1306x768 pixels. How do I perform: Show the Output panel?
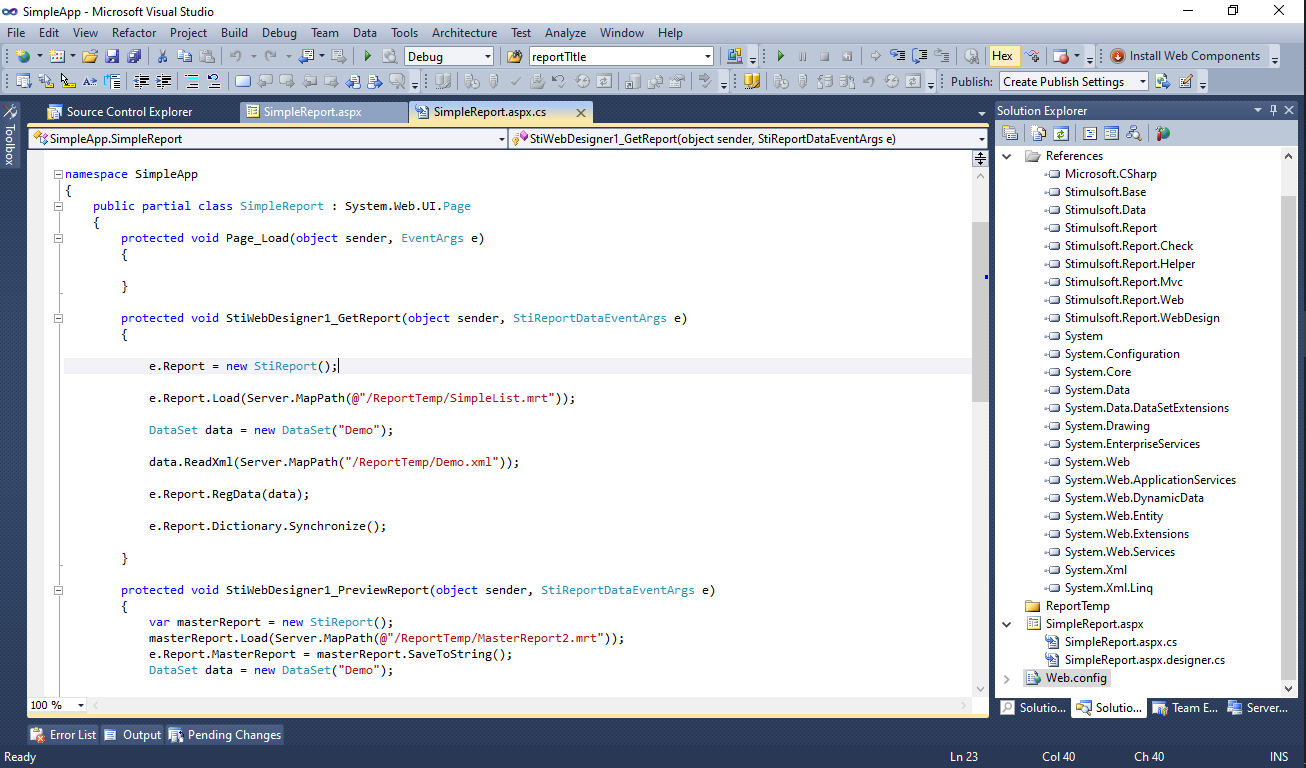(132, 735)
